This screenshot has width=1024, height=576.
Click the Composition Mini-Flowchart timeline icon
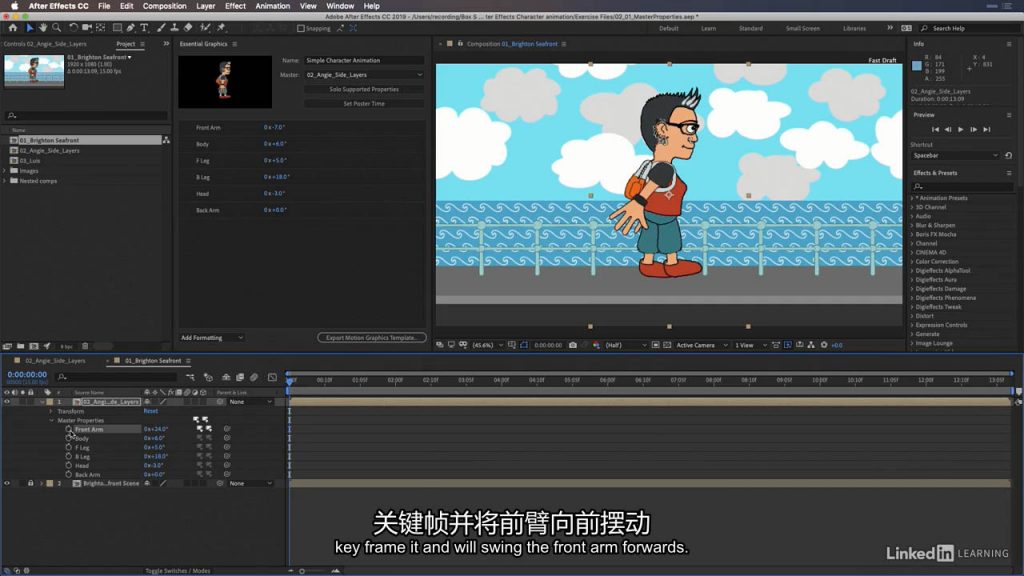(190, 377)
